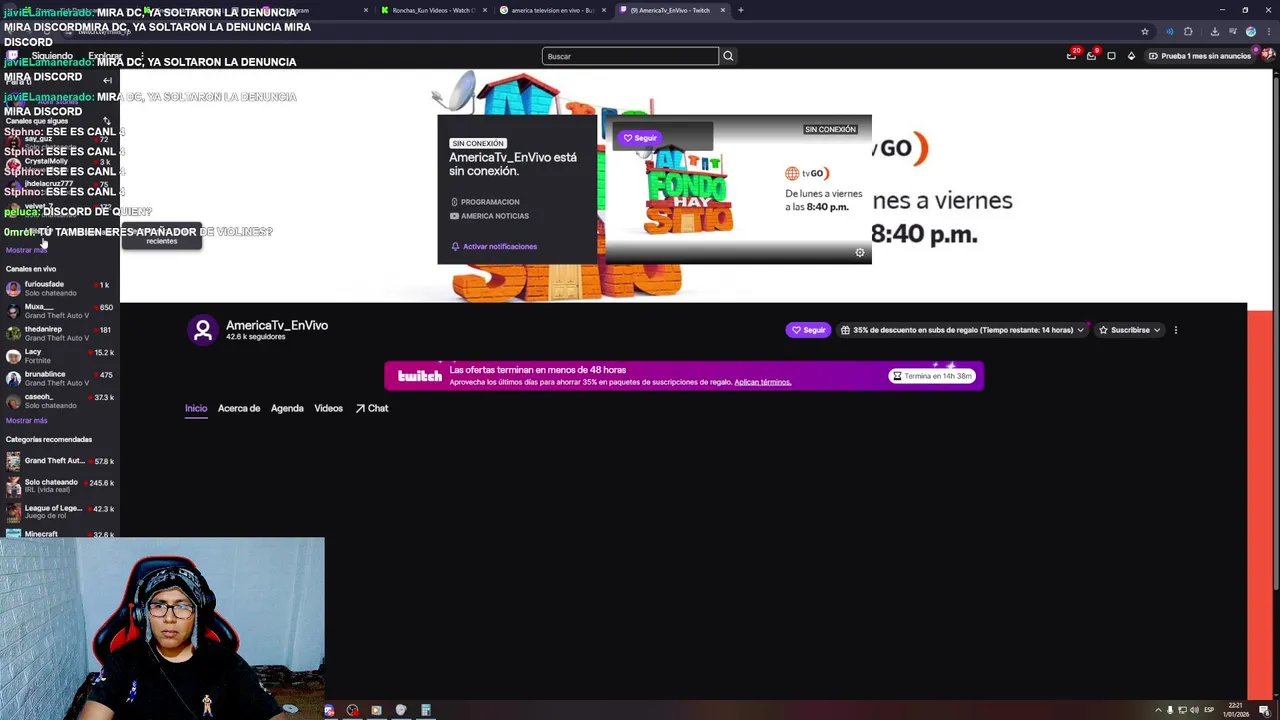
Task: Click the AmericaTv_EnVivo channel name
Action: coord(277,325)
